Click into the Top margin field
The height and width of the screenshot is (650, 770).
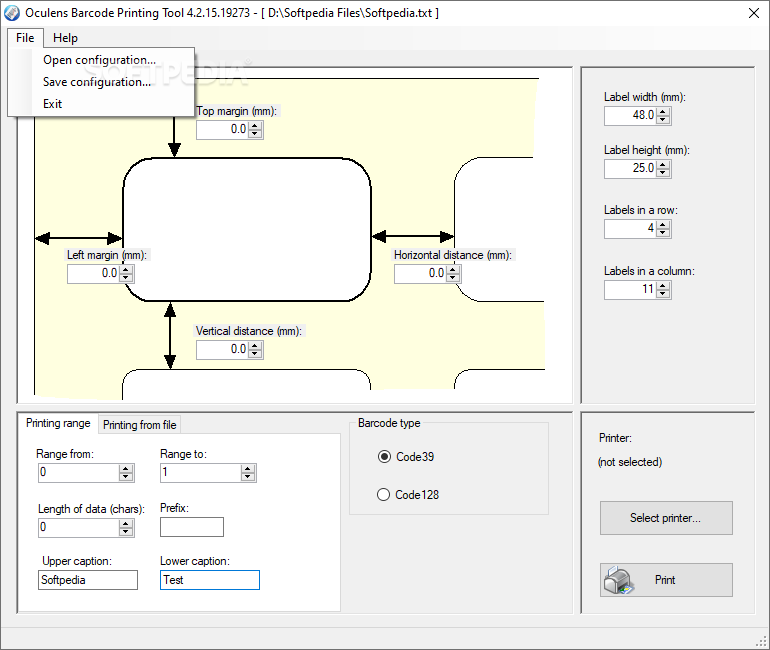223,130
